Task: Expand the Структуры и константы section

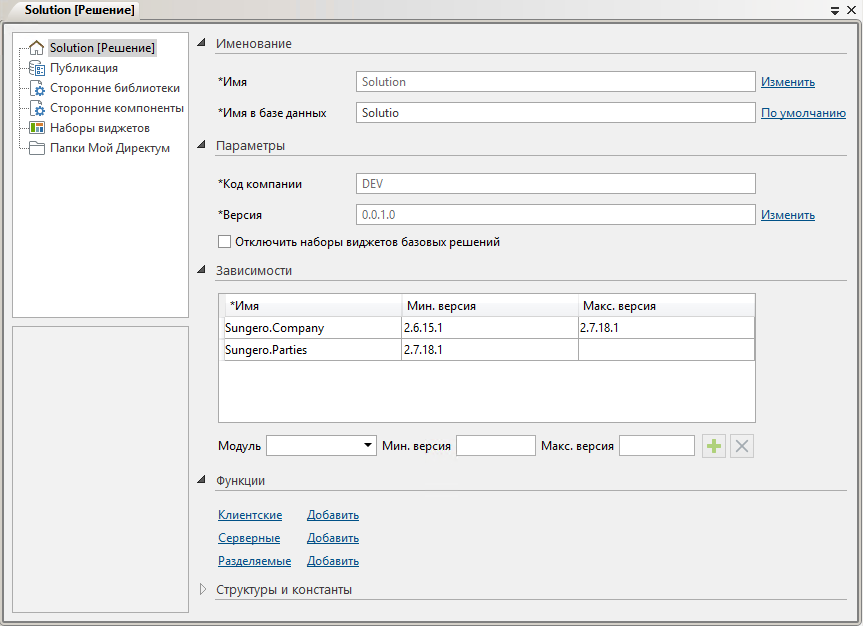Action: click(203, 590)
